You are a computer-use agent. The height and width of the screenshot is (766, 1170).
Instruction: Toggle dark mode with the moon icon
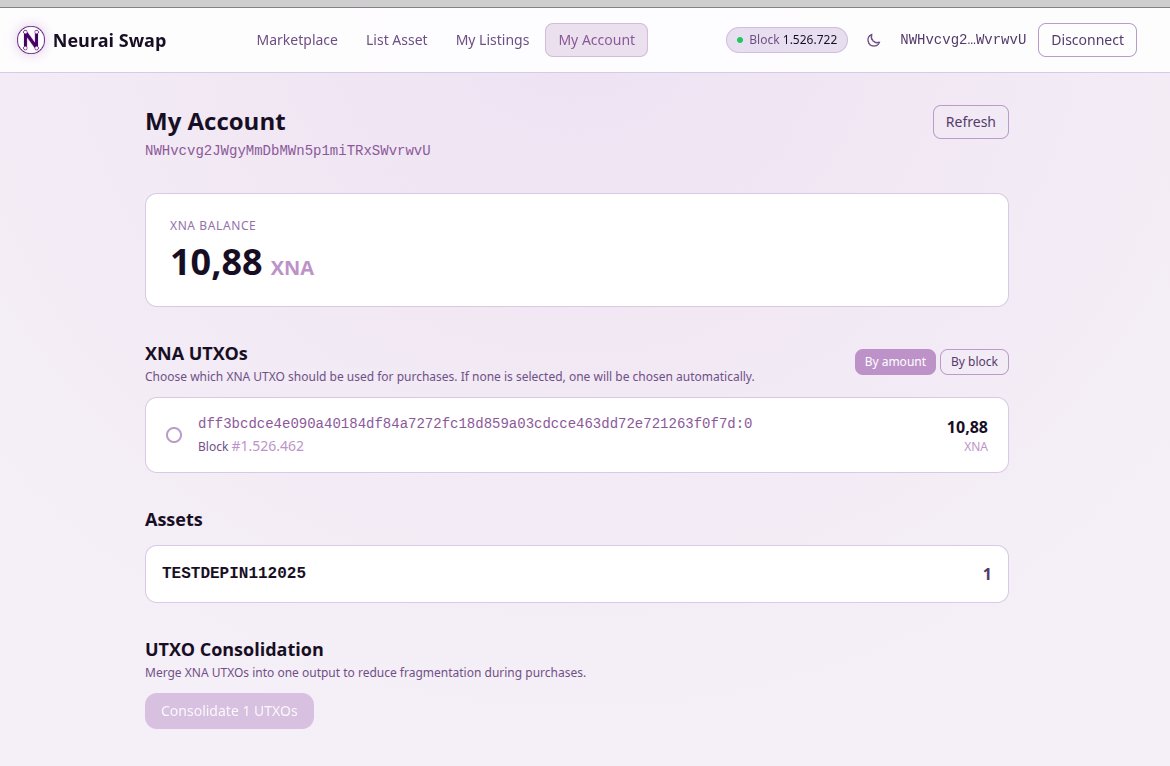click(x=873, y=40)
